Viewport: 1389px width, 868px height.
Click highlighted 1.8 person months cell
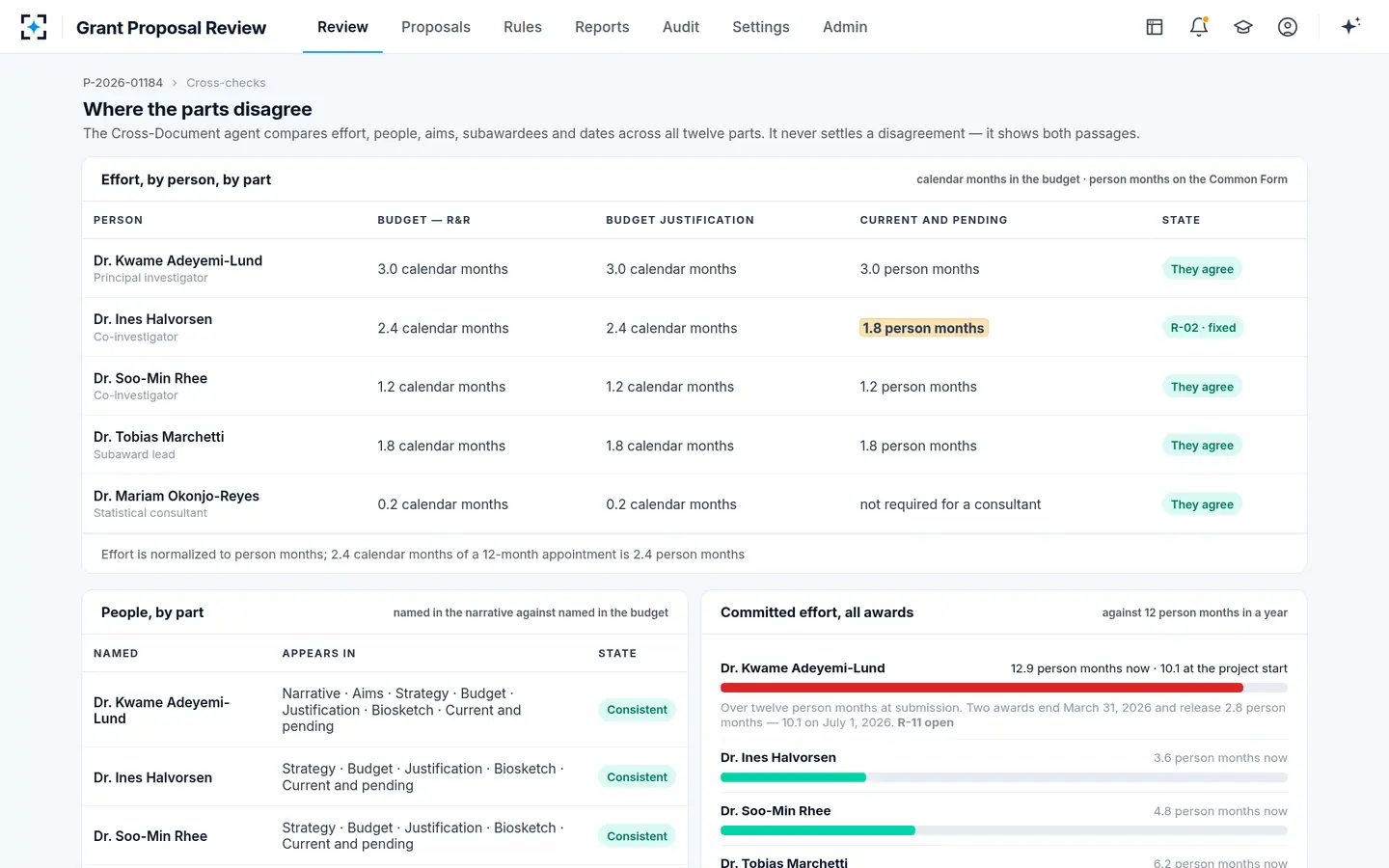(x=923, y=328)
